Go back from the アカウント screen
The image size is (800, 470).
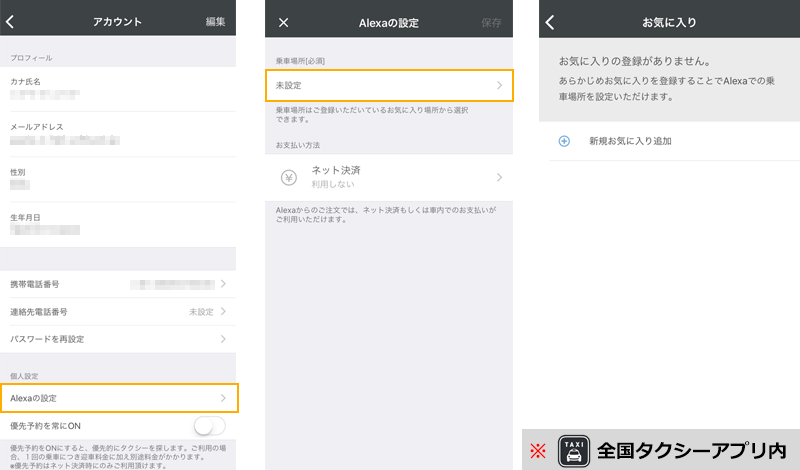tap(10, 21)
